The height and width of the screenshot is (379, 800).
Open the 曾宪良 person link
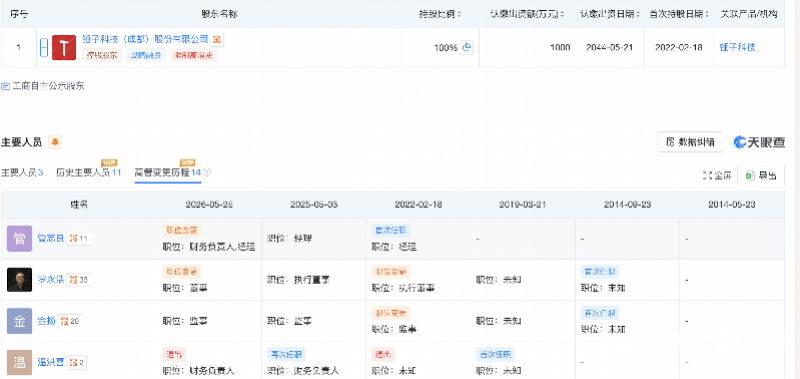coord(51,238)
